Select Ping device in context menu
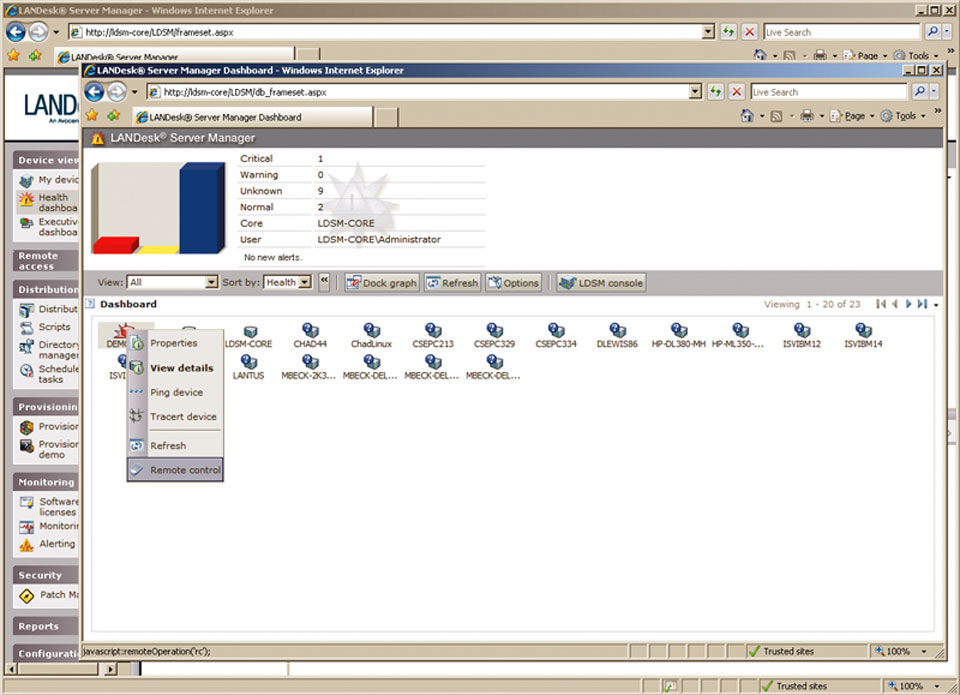960x695 pixels. (x=176, y=392)
